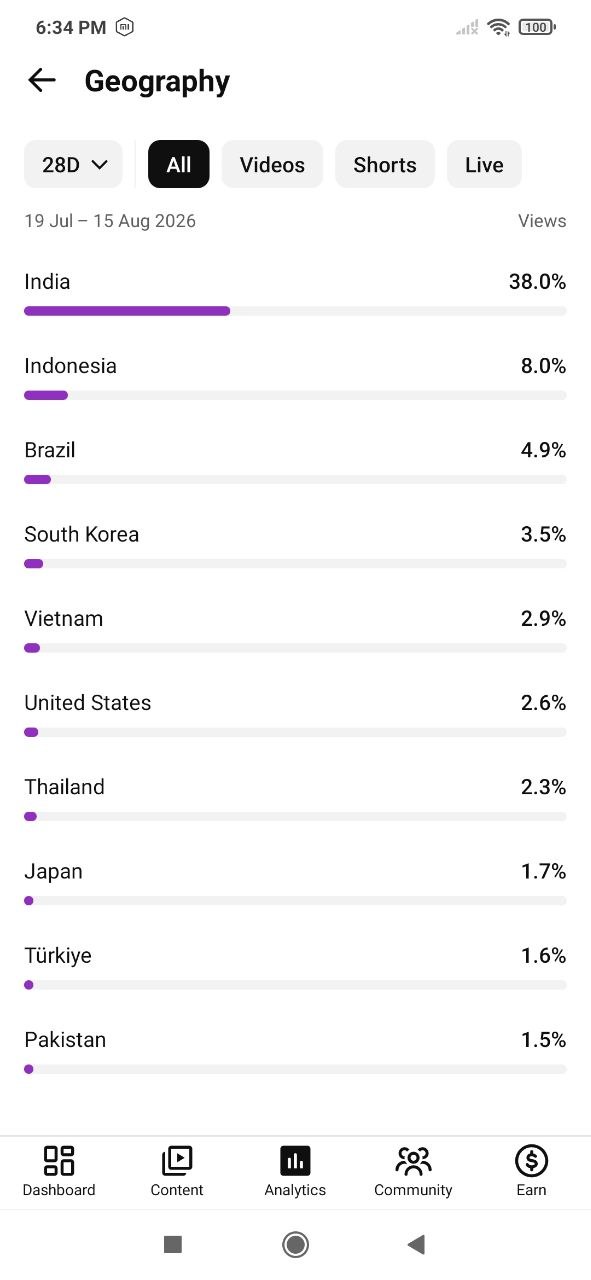Open the Community people icon
This screenshot has width=591, height=1280.
click(x=413, y=1160)
